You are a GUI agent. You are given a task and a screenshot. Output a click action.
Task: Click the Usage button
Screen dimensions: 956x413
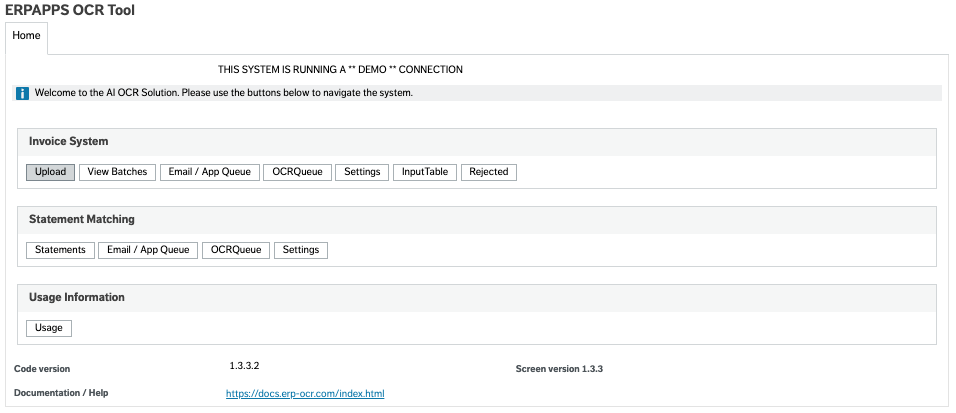(49, 328)
